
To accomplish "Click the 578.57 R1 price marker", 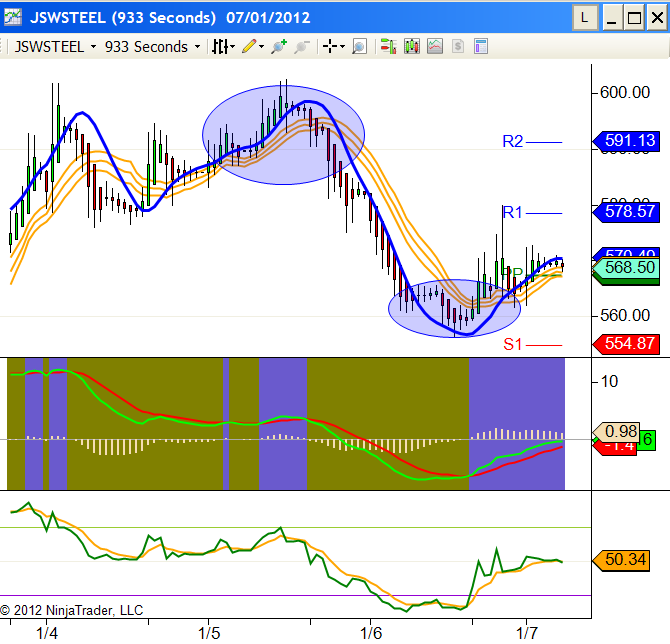I will [626, 212].
